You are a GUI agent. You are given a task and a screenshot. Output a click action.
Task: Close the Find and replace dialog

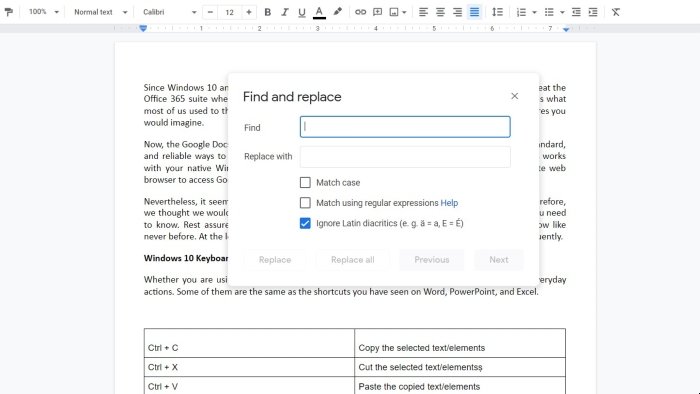[x=514, y=96]
